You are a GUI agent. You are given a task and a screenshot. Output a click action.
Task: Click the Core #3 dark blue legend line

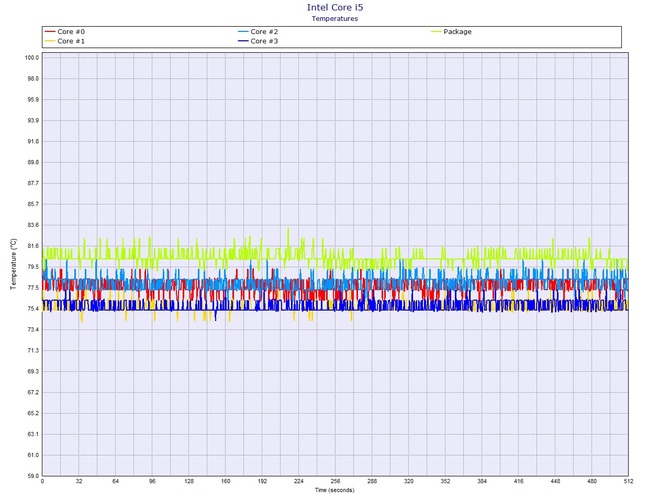[x=243, y=41]
